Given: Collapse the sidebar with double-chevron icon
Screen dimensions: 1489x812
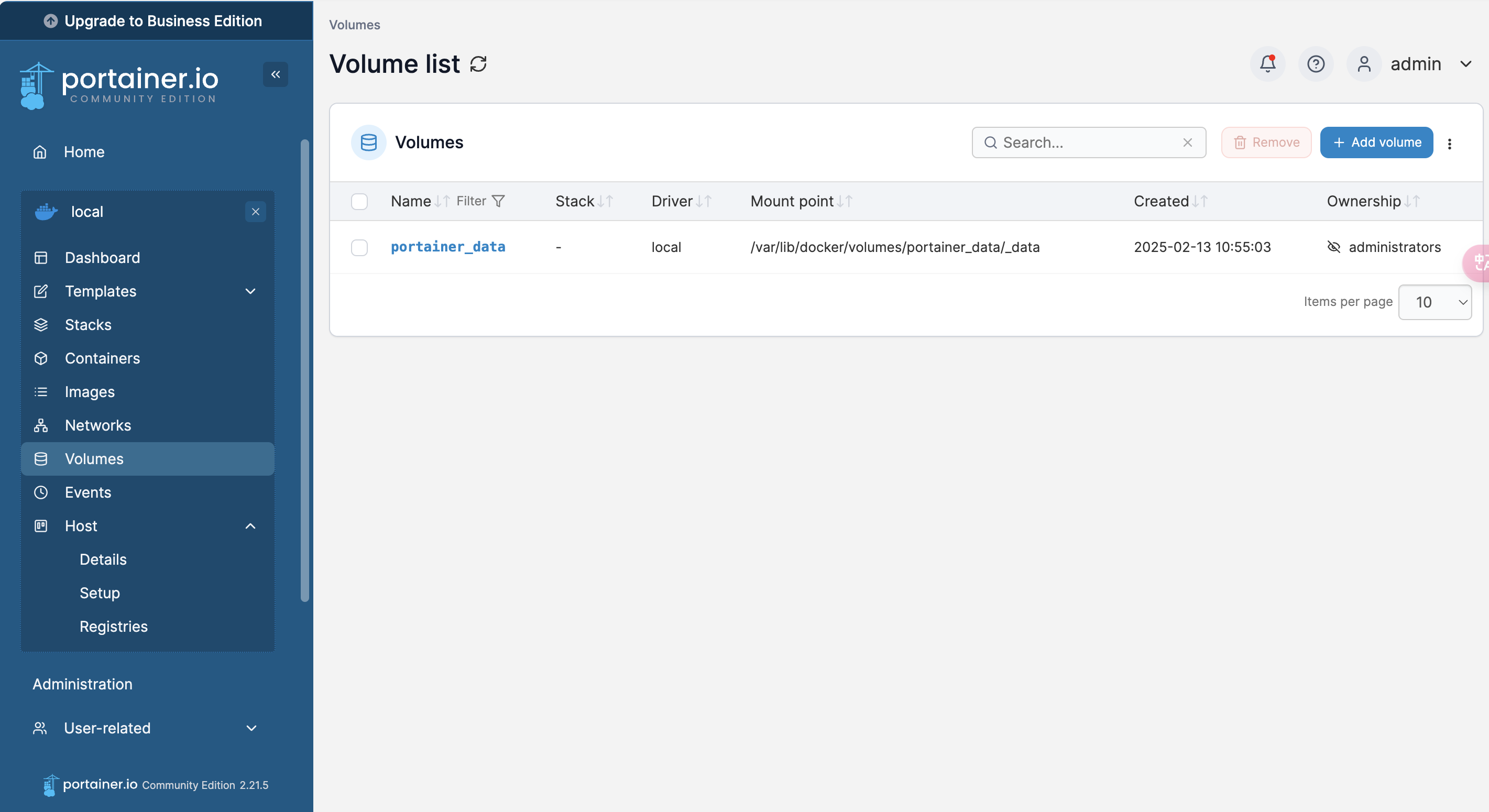Looking at the screenshot, I should tap(276, 74).
